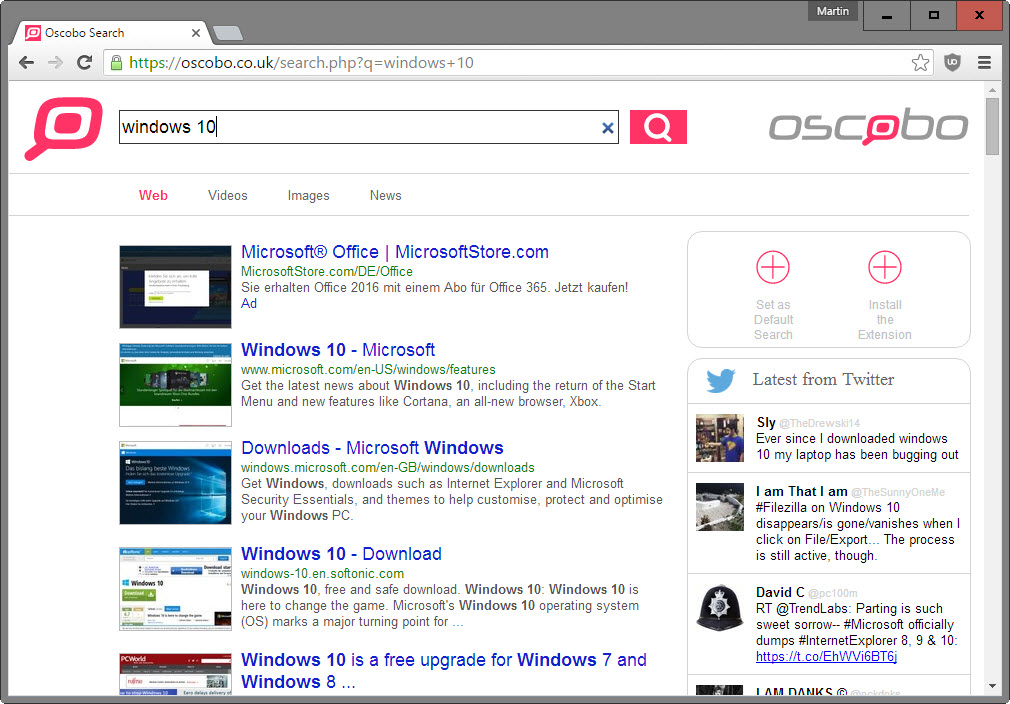Click the MicrosoftStore.com/DE/Office green URL

(327, 271)
